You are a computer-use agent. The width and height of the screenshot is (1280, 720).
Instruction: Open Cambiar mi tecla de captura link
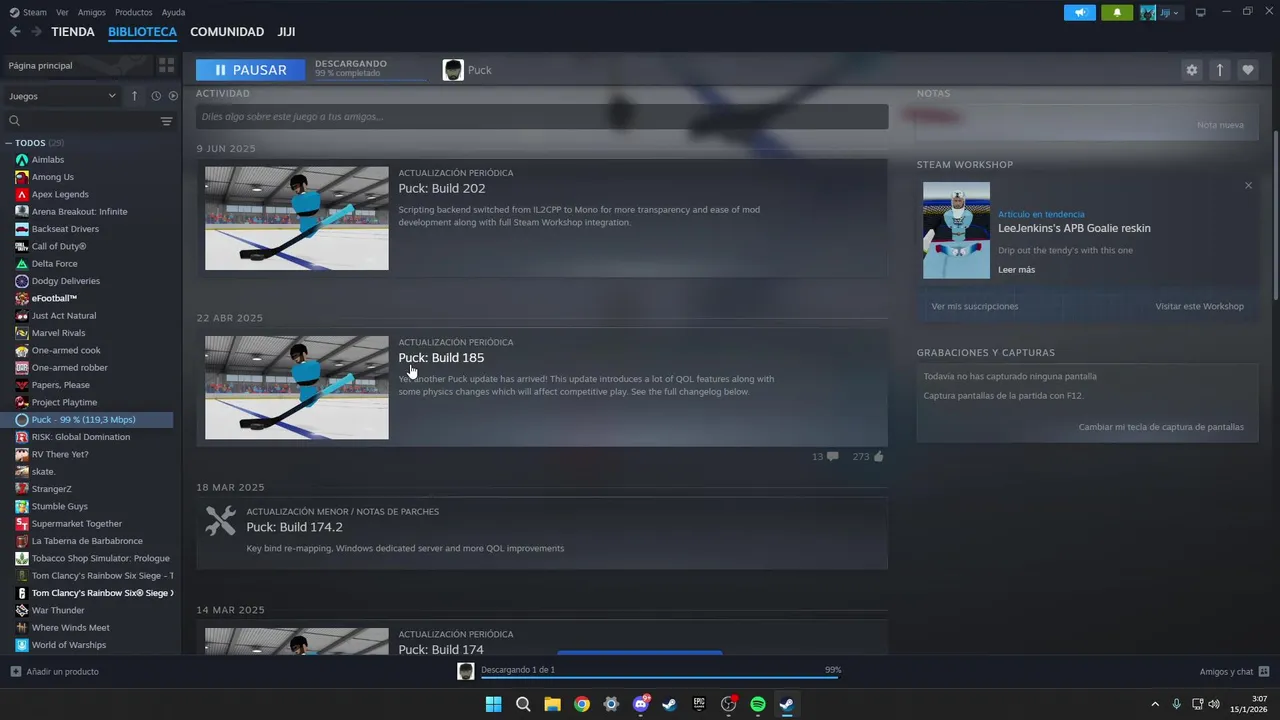click(1161, 427)
